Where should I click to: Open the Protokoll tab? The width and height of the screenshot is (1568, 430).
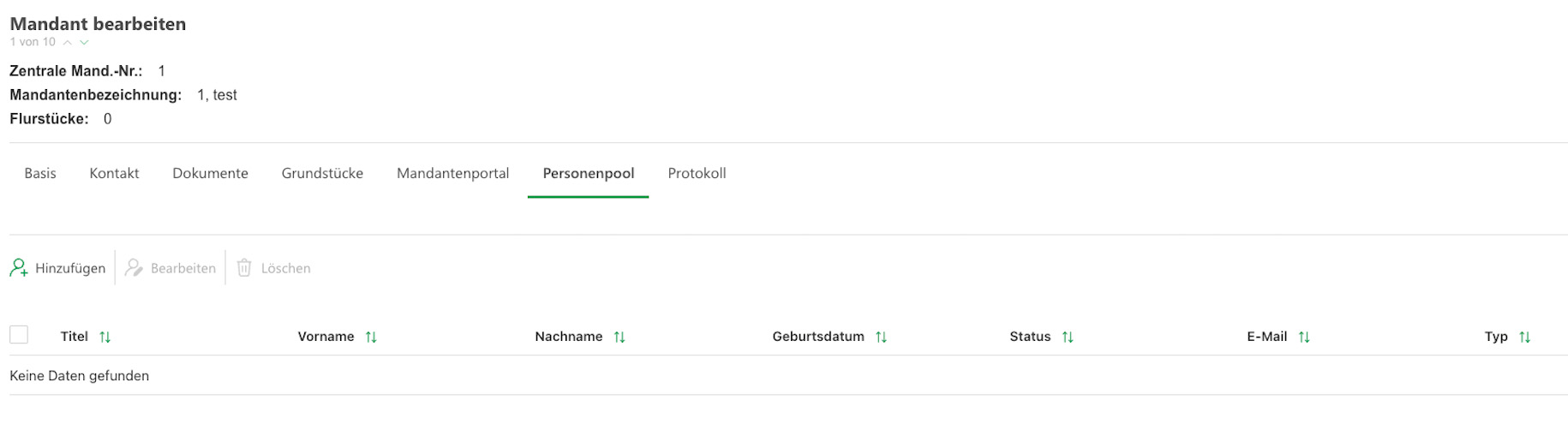tap(697, 174)
